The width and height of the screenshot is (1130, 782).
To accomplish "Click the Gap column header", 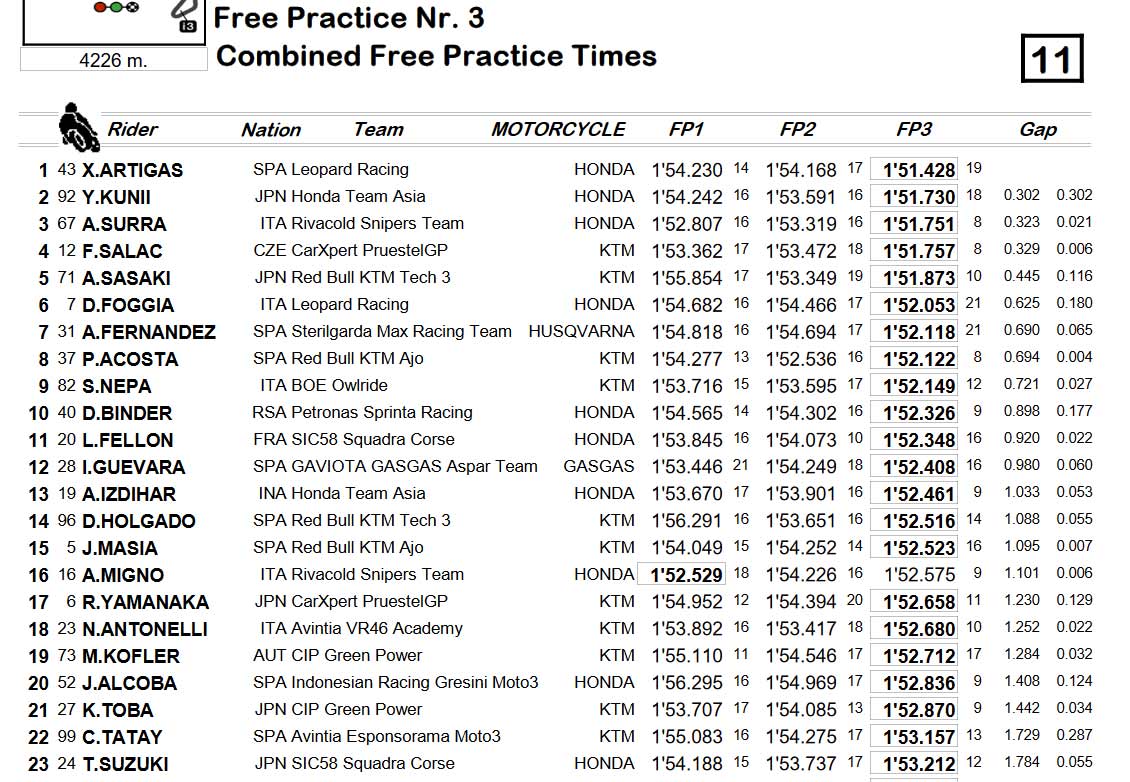I will (x=1038, y=129).
